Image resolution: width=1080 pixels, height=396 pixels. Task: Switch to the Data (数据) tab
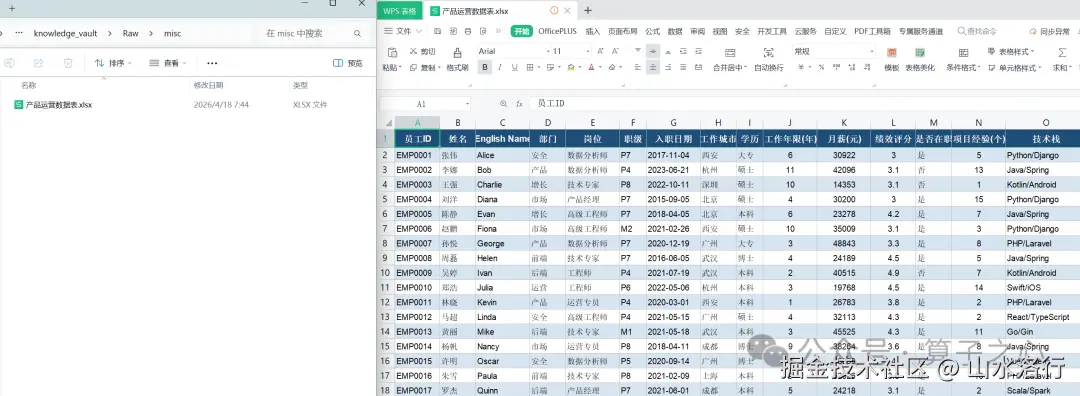675,31
